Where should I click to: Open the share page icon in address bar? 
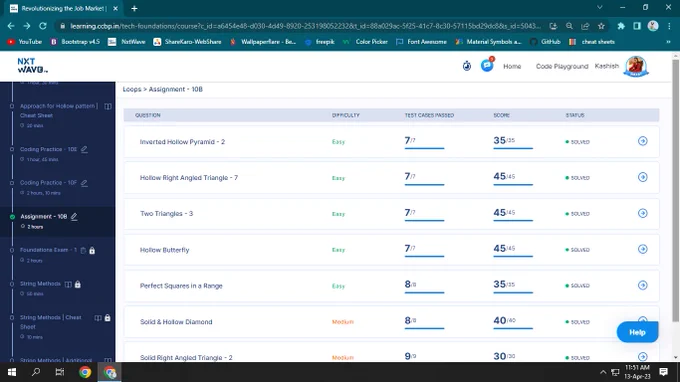pos(585,26)
